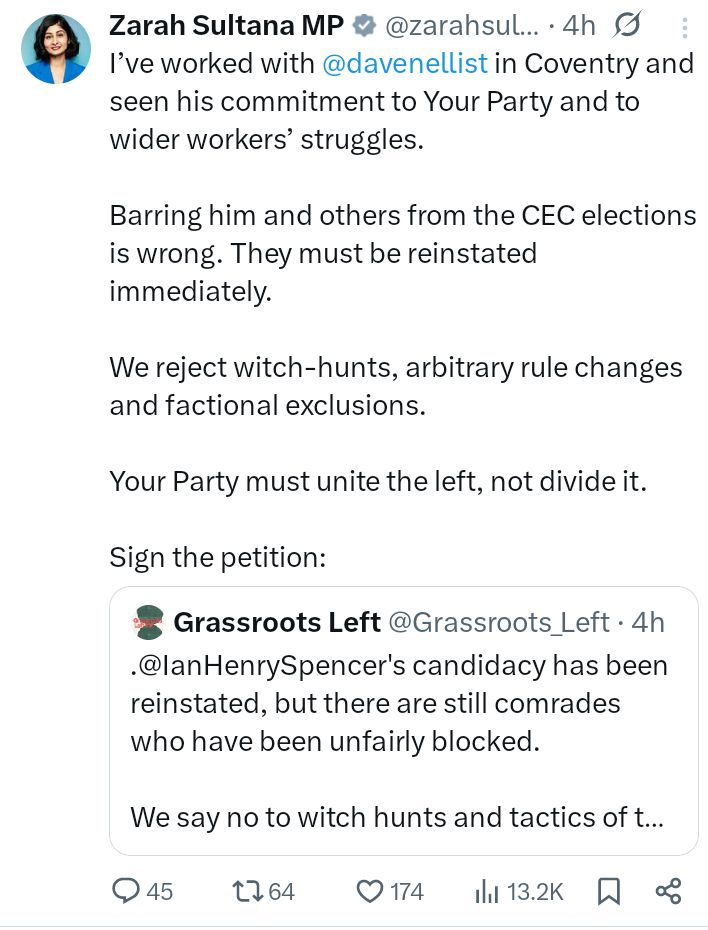Bookmark Zarah Sultana's tweet
This screenshot has width=708, height=930.
(607, 890)
